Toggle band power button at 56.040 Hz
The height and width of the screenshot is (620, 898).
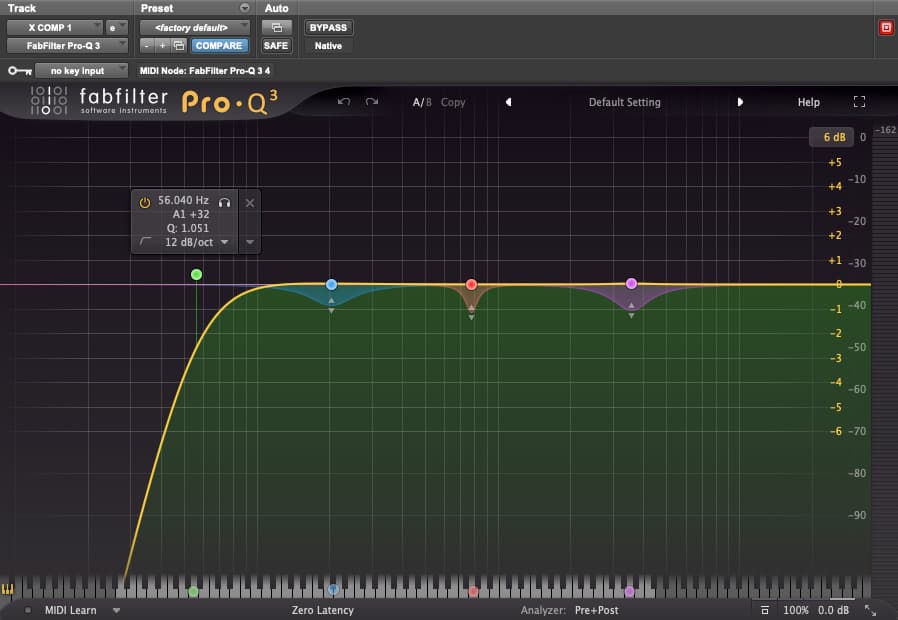[145, 202]
